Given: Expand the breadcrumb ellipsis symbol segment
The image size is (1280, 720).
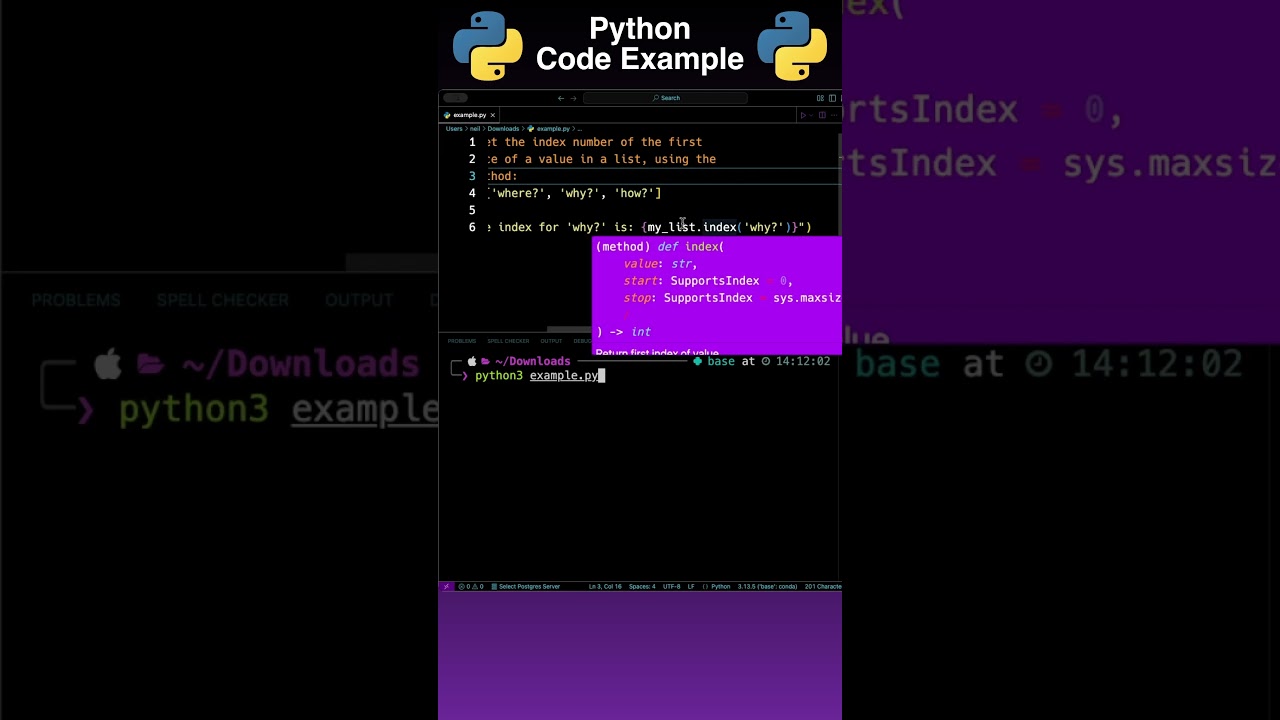Looking at the screenshot, I should pyautogui.click(x=580, y=129).
